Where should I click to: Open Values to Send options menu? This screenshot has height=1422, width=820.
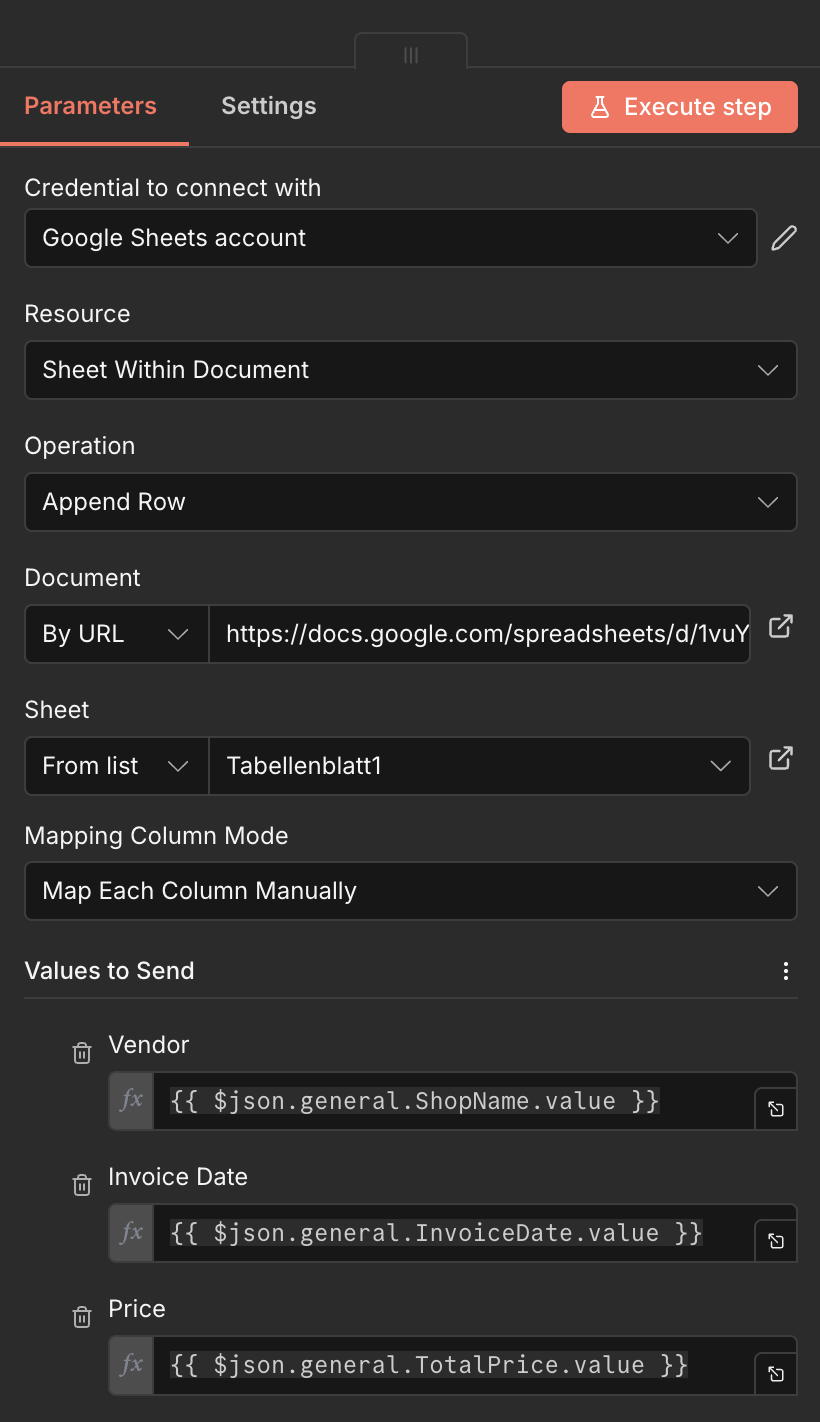(x=786, y=971)
